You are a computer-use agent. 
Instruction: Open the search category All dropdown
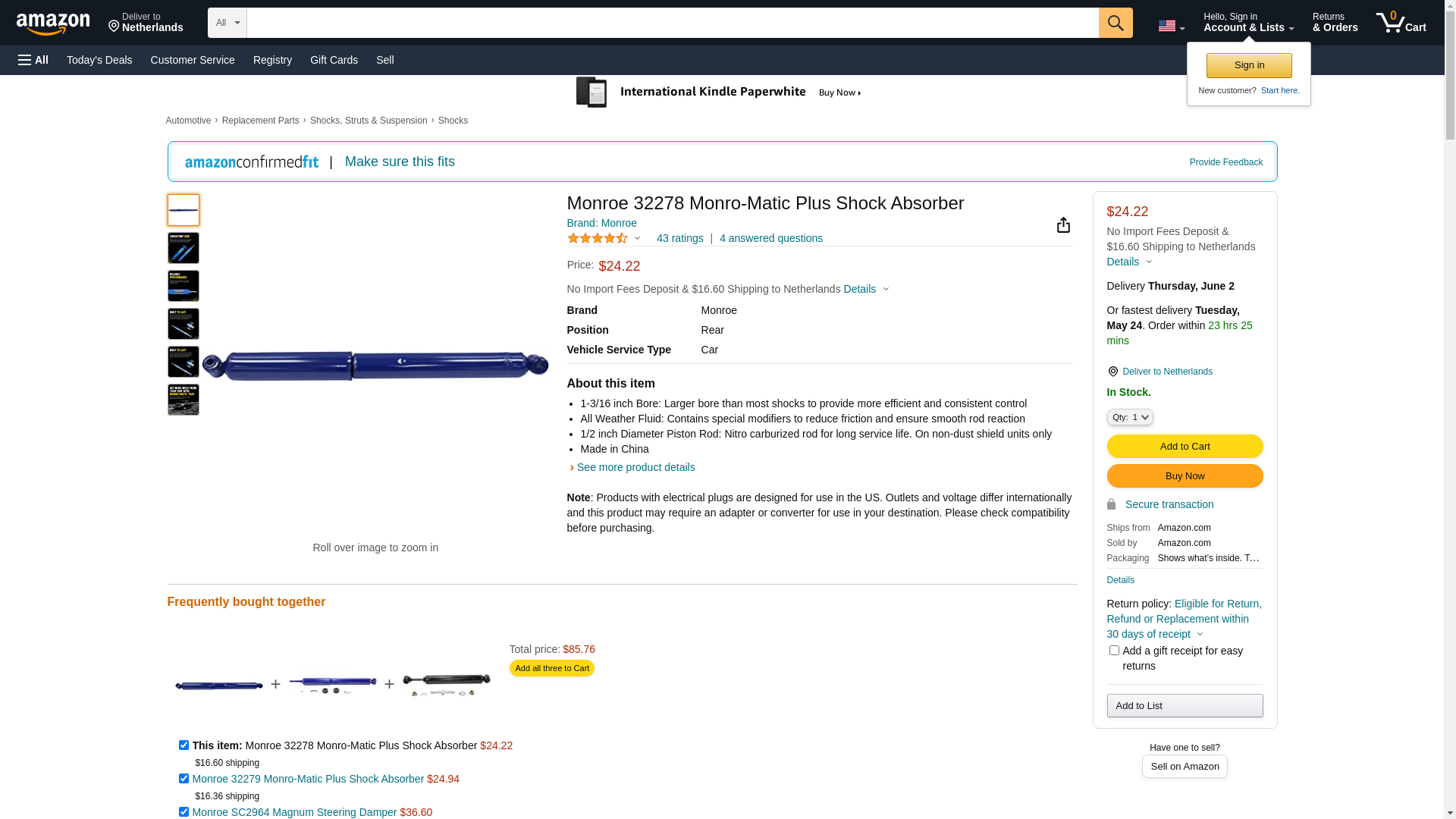[227, 23]
